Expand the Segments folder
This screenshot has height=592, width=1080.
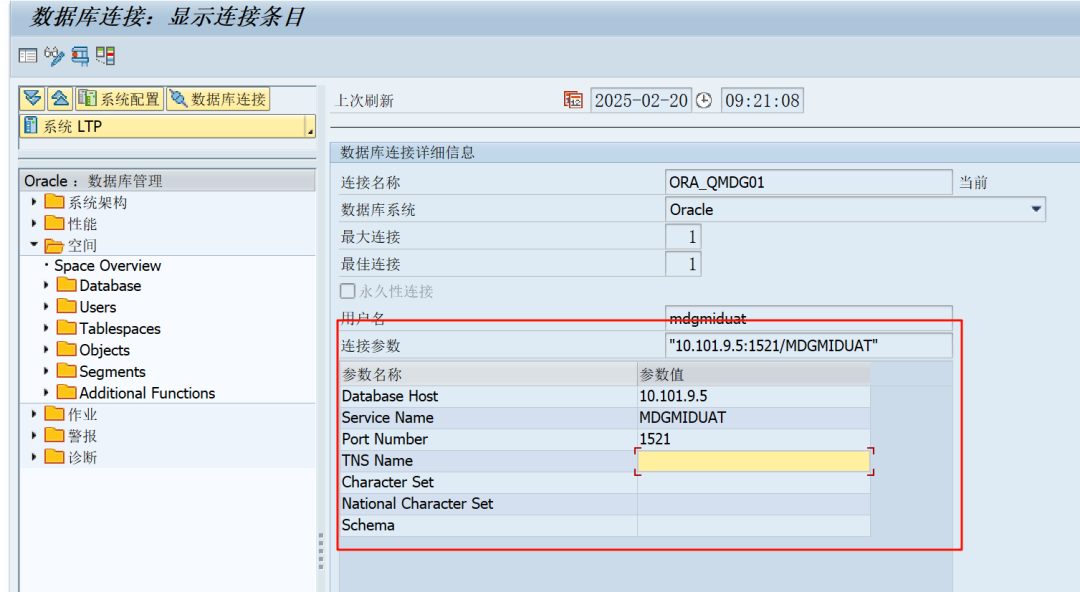[46, 371]
